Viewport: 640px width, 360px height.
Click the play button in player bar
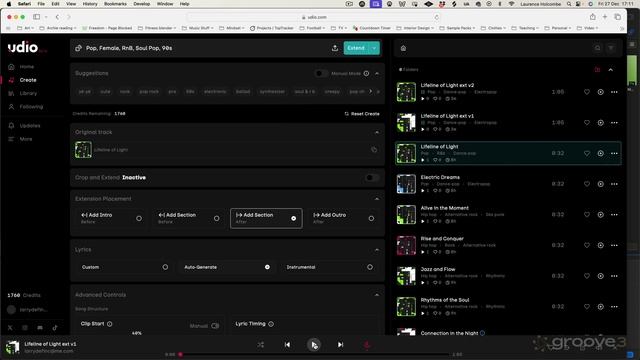(x=314, y=344)
